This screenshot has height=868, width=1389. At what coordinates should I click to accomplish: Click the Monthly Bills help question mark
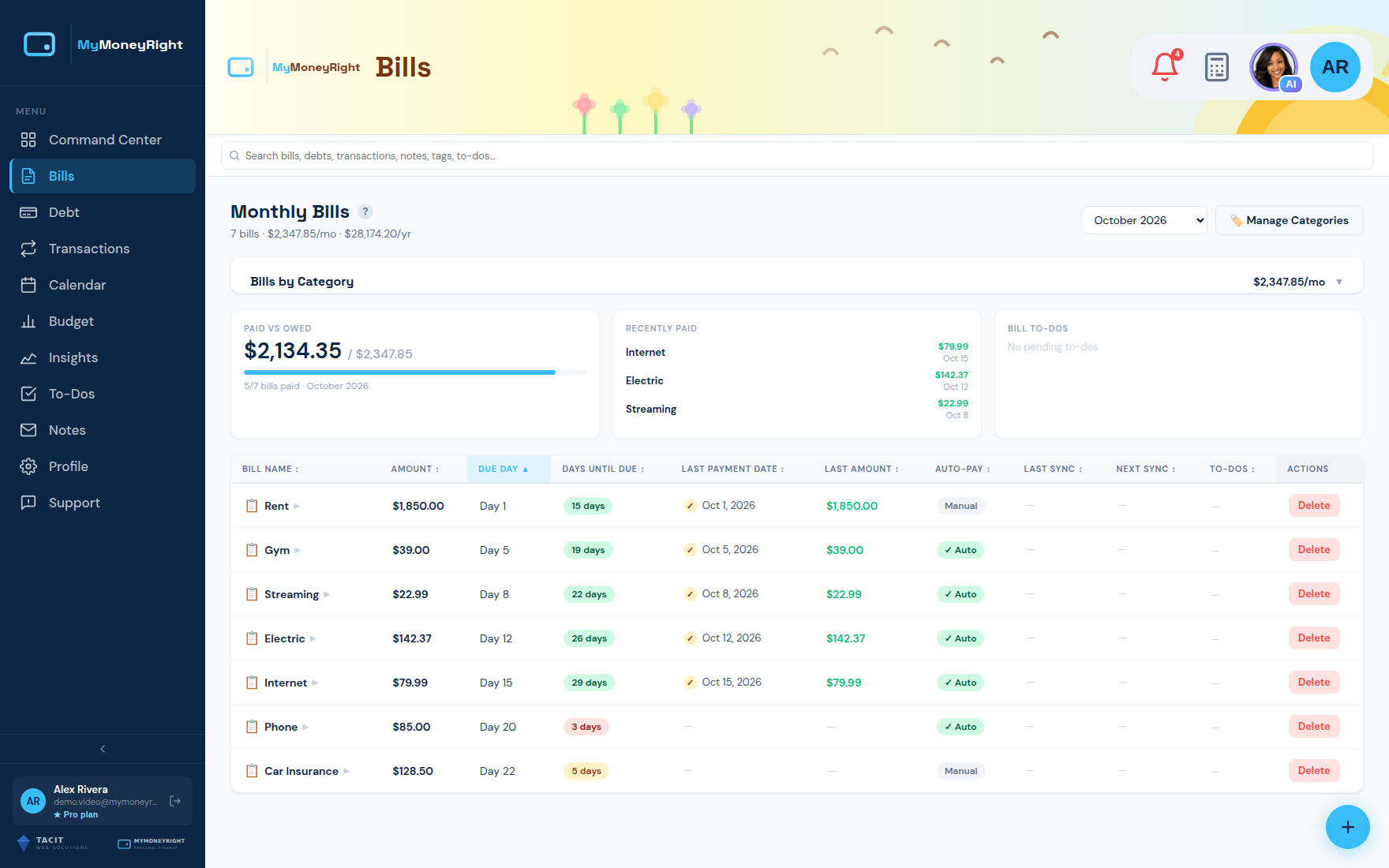[365, 211]
